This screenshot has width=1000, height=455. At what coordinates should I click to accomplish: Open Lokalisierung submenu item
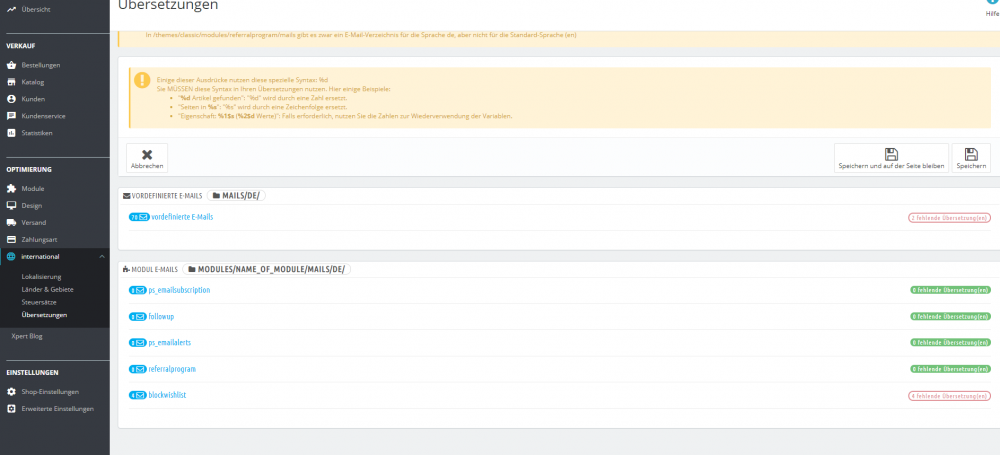[x=41, y=277]
